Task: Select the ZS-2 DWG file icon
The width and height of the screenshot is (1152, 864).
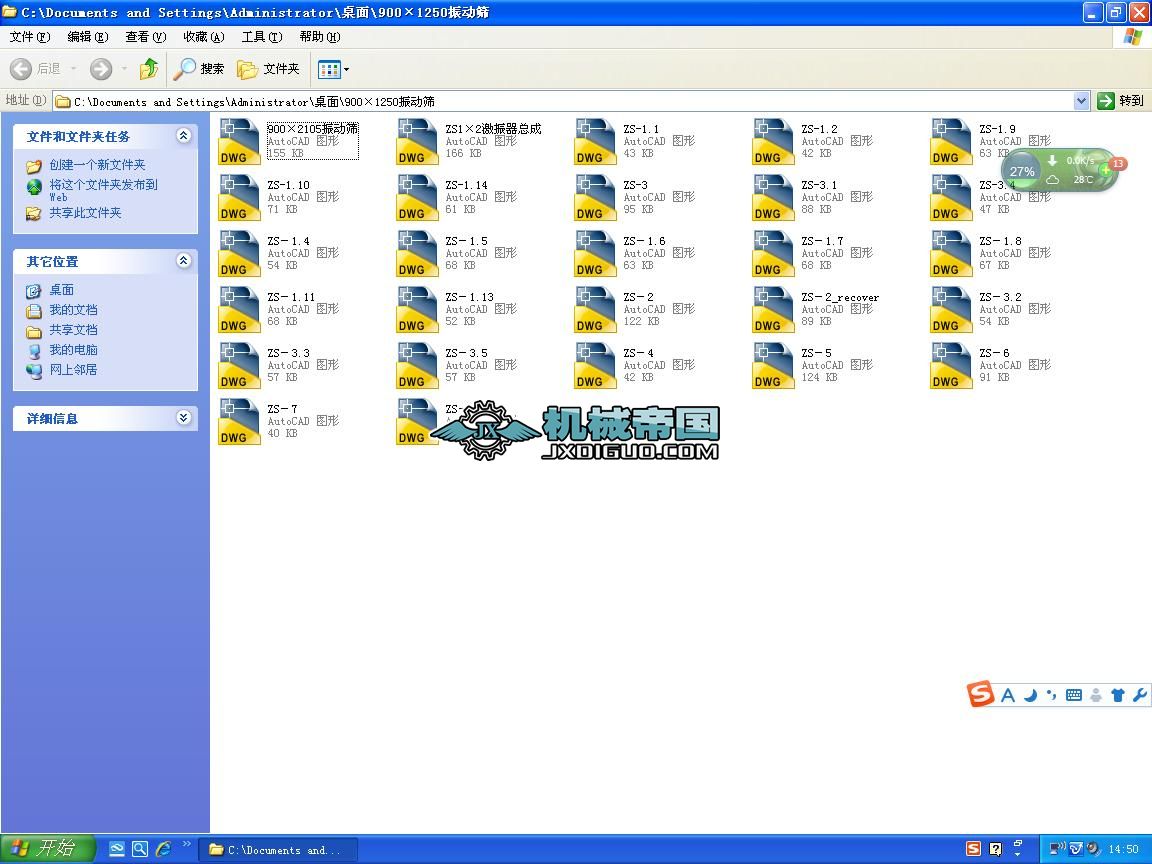Action: tap(595, 309)
